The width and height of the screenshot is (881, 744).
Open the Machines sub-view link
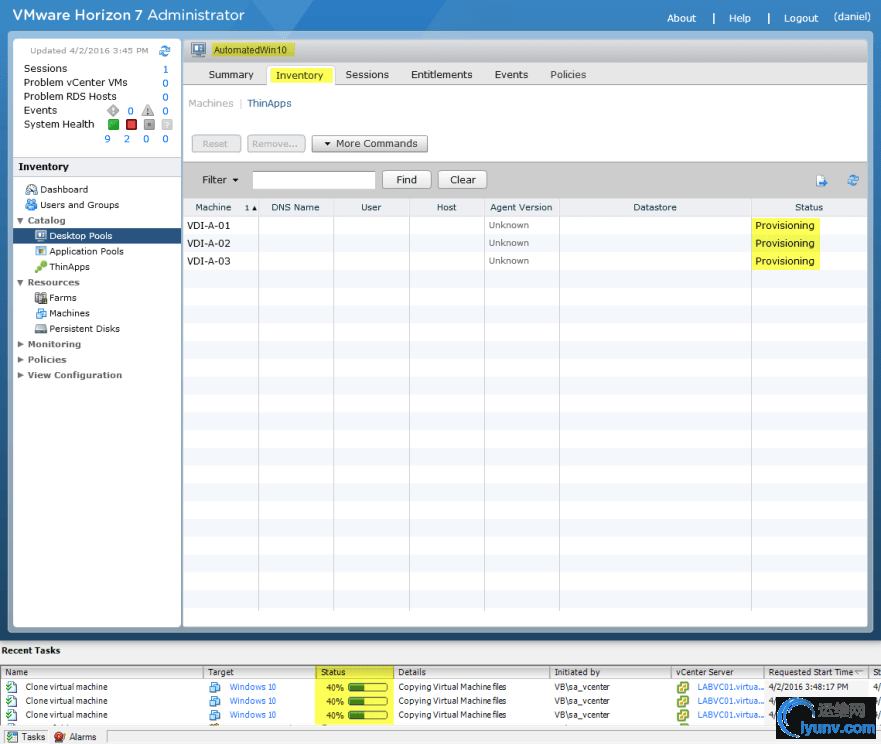[x=211, y=103]
